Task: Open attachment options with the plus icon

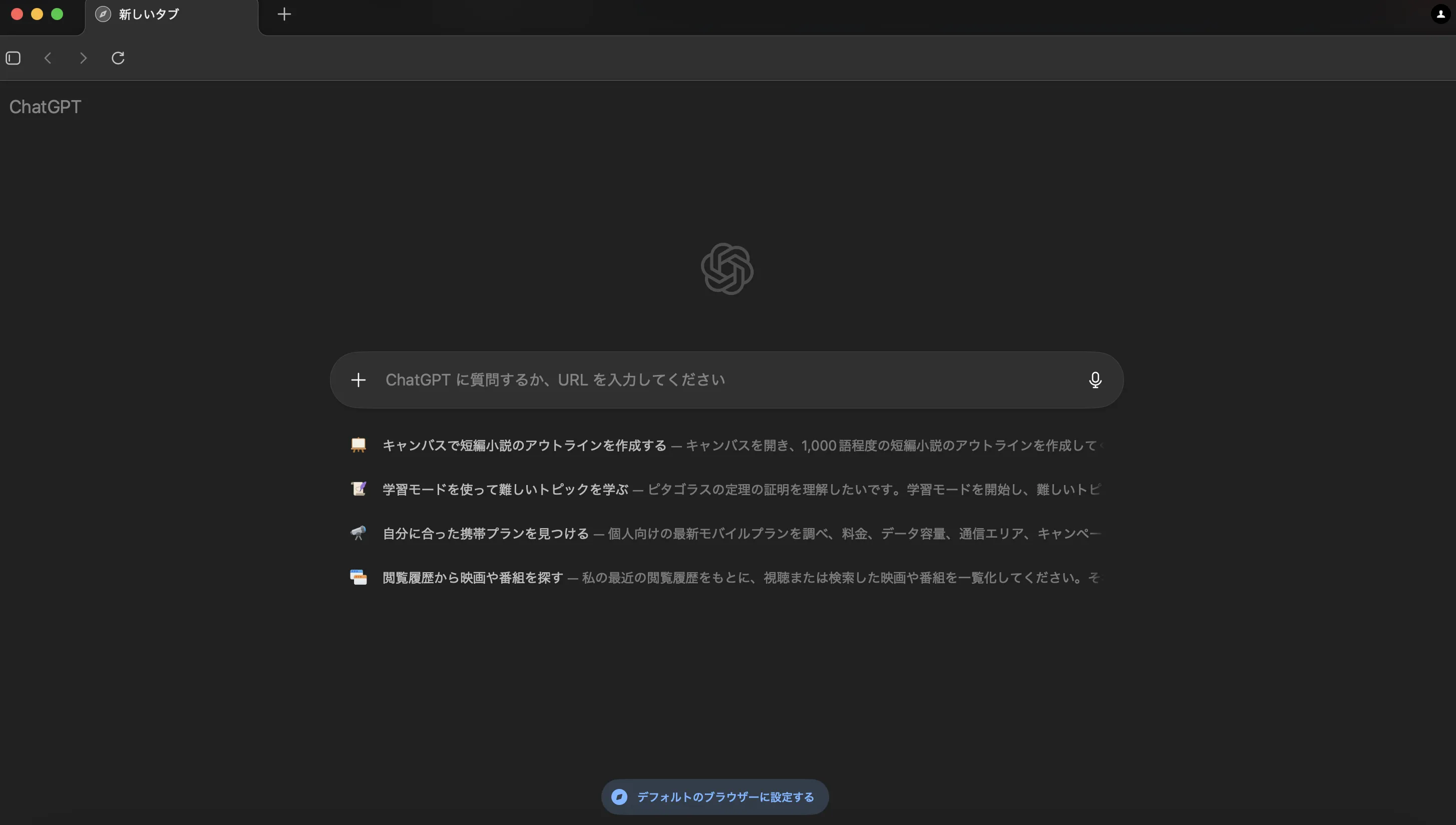Action: point(359,379)
